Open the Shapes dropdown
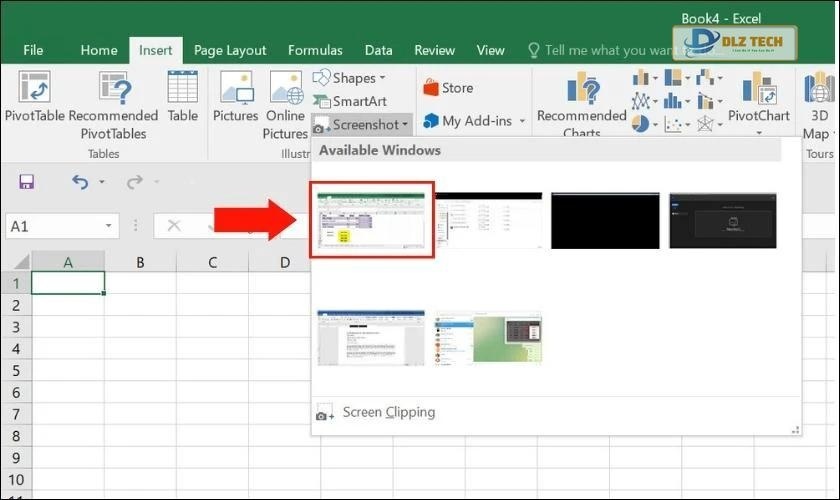The width and height of the screenshot is (840, 500). pos(349,78)
